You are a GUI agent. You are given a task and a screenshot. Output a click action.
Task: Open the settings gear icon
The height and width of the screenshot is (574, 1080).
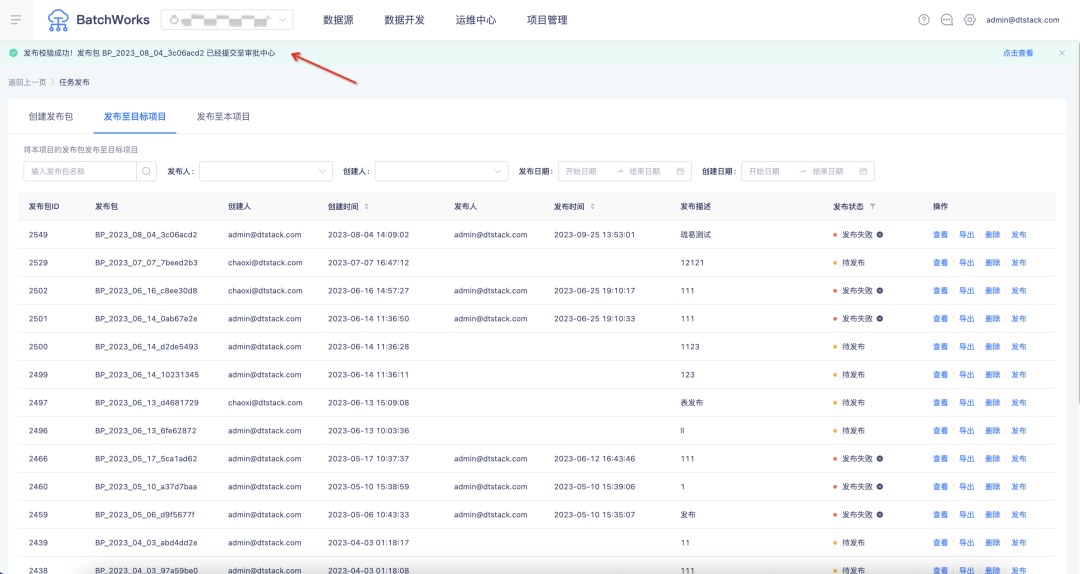click(x=969, y=20)
